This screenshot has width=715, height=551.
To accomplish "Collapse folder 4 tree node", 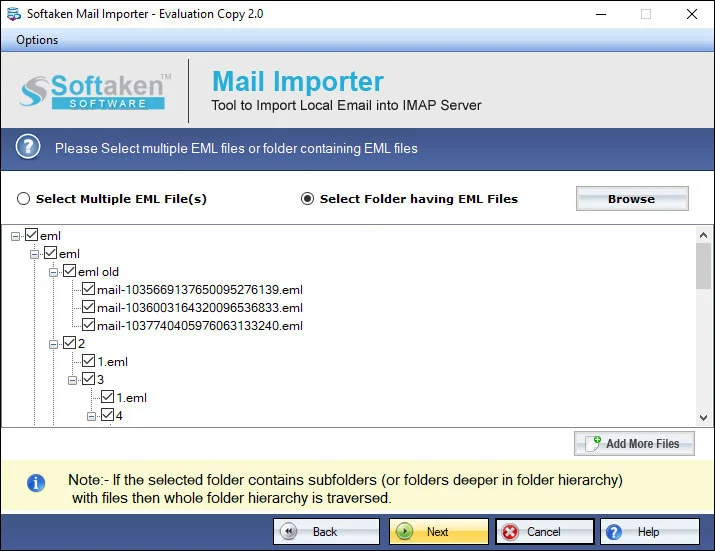I will pyautogui.click(x=91, y=416).
